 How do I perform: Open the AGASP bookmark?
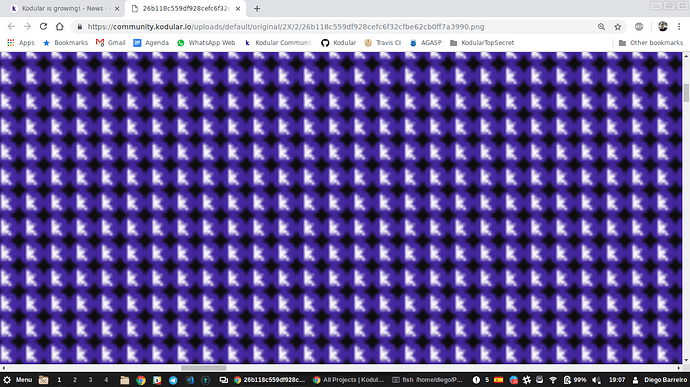pos(426,43)
